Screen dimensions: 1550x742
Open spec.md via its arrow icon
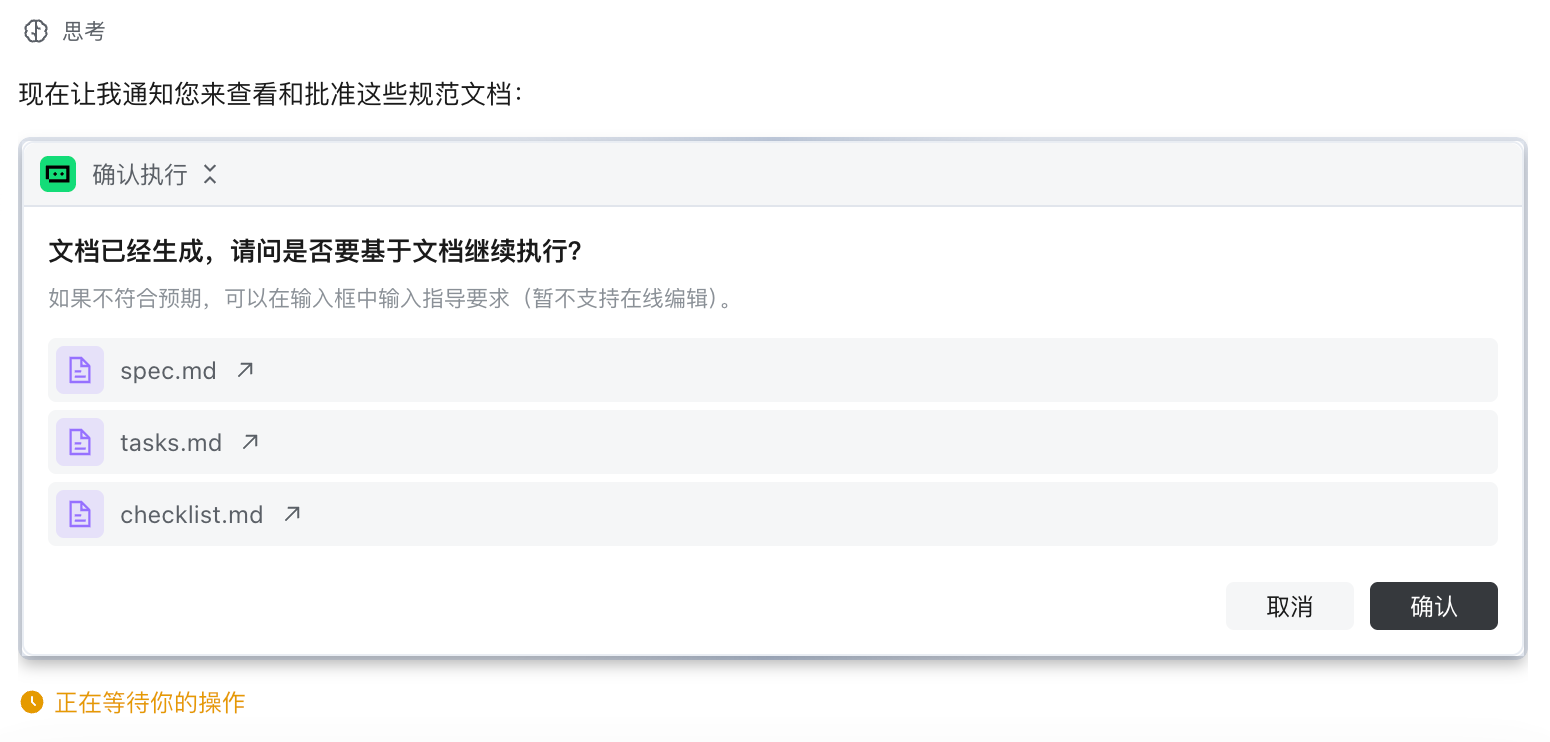[x=245, y=370]
